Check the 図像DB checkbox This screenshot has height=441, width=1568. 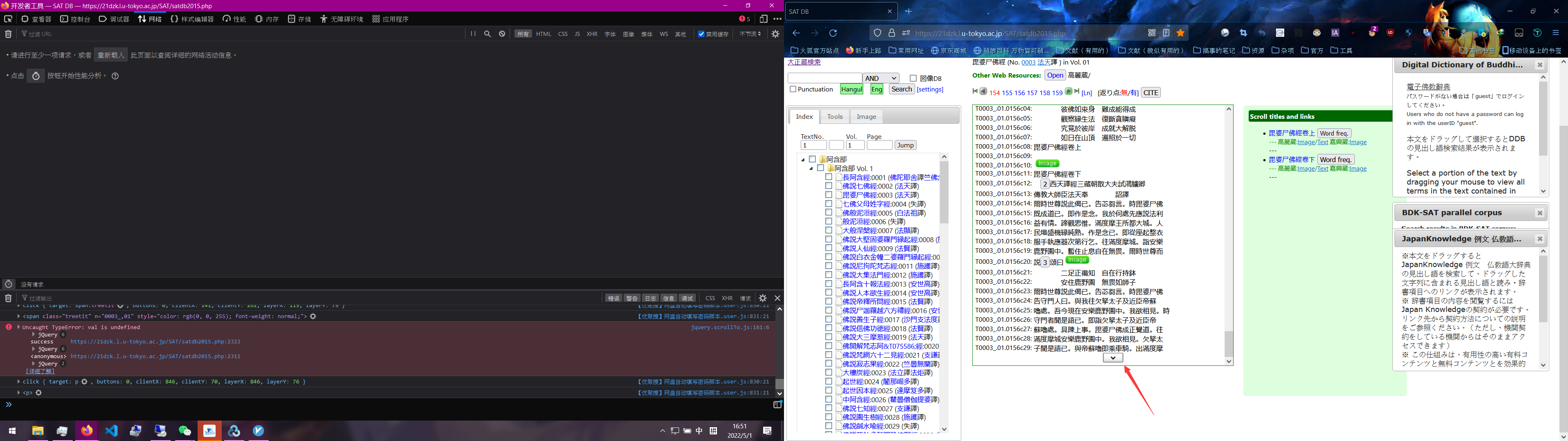(913, 78)
